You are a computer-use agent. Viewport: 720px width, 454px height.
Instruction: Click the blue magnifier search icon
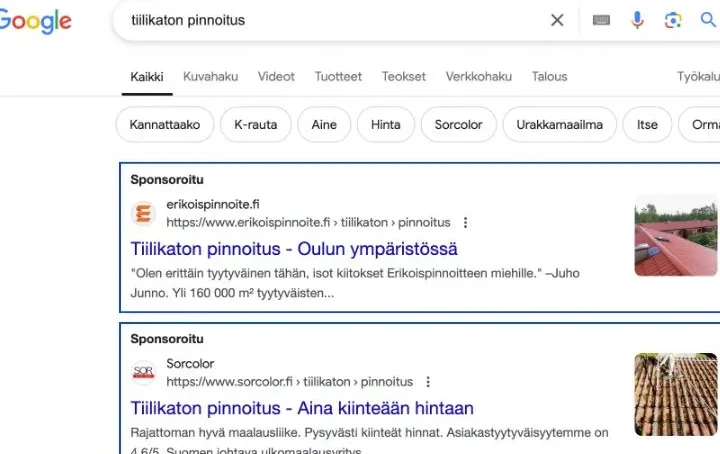pyautogui.click(x=708, y=20)
